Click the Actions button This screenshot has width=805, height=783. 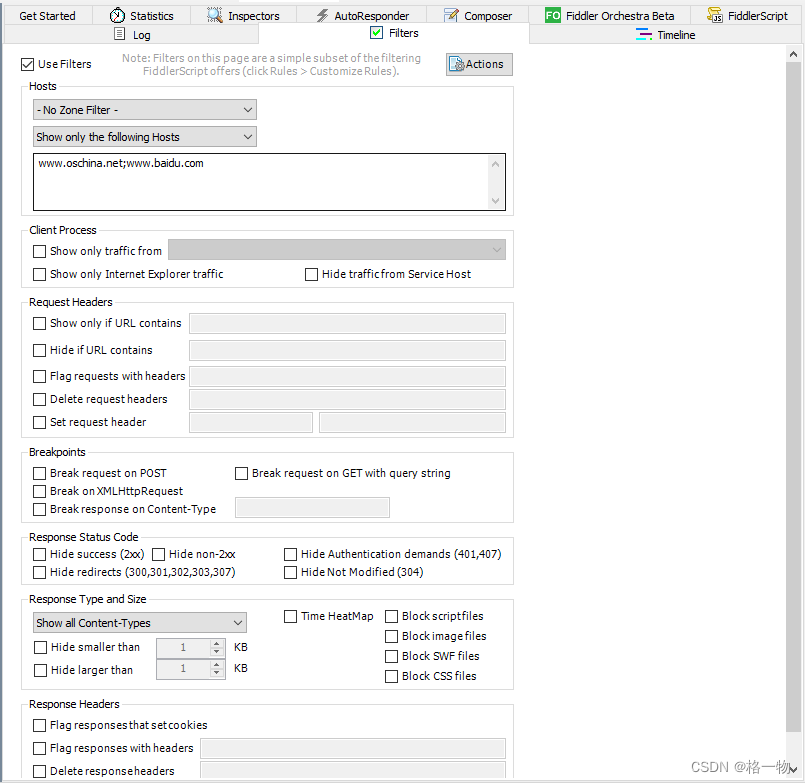tap(479, 64)
